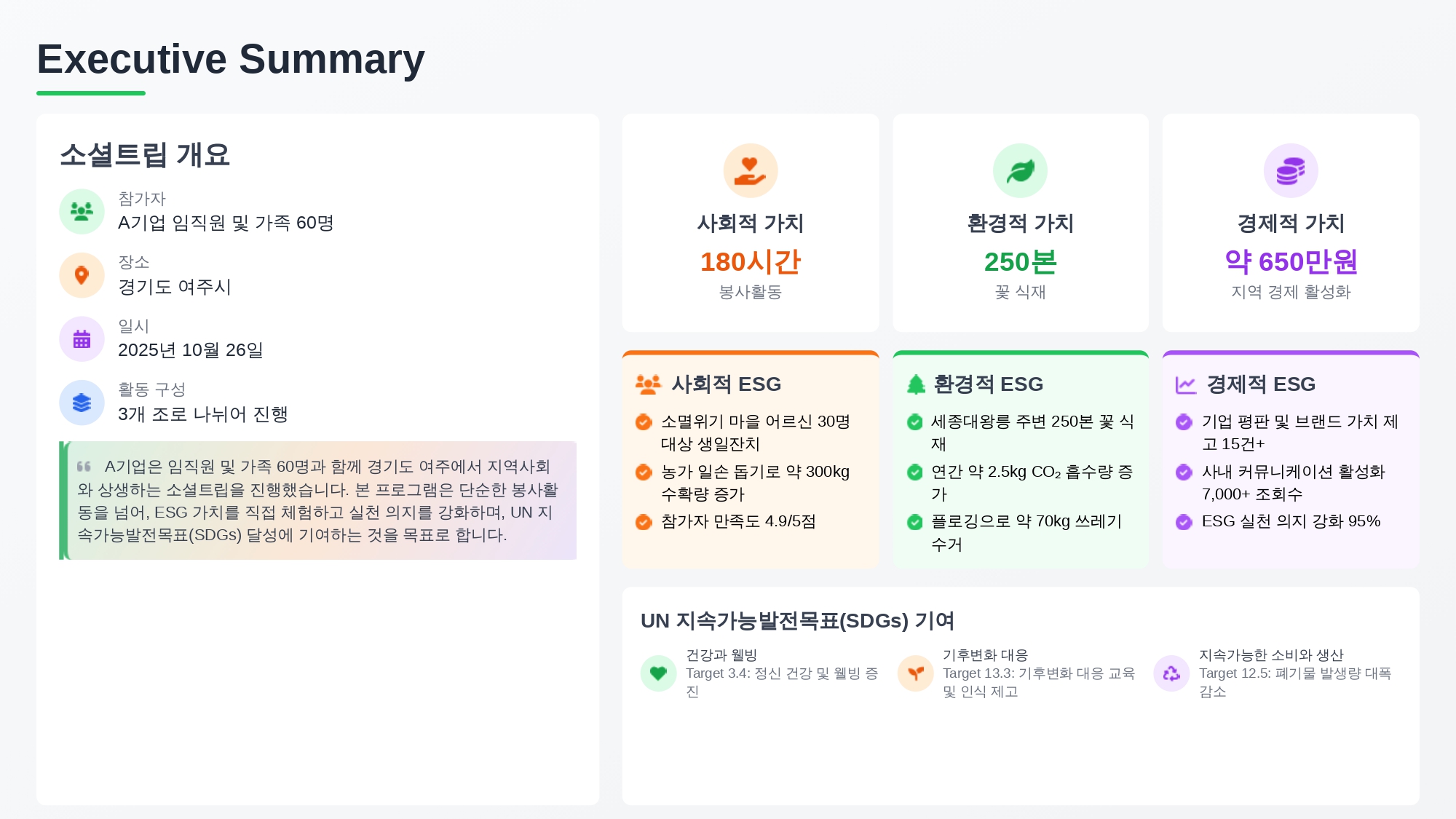
Task: Click the purple calendar icon
Action: 82,339
